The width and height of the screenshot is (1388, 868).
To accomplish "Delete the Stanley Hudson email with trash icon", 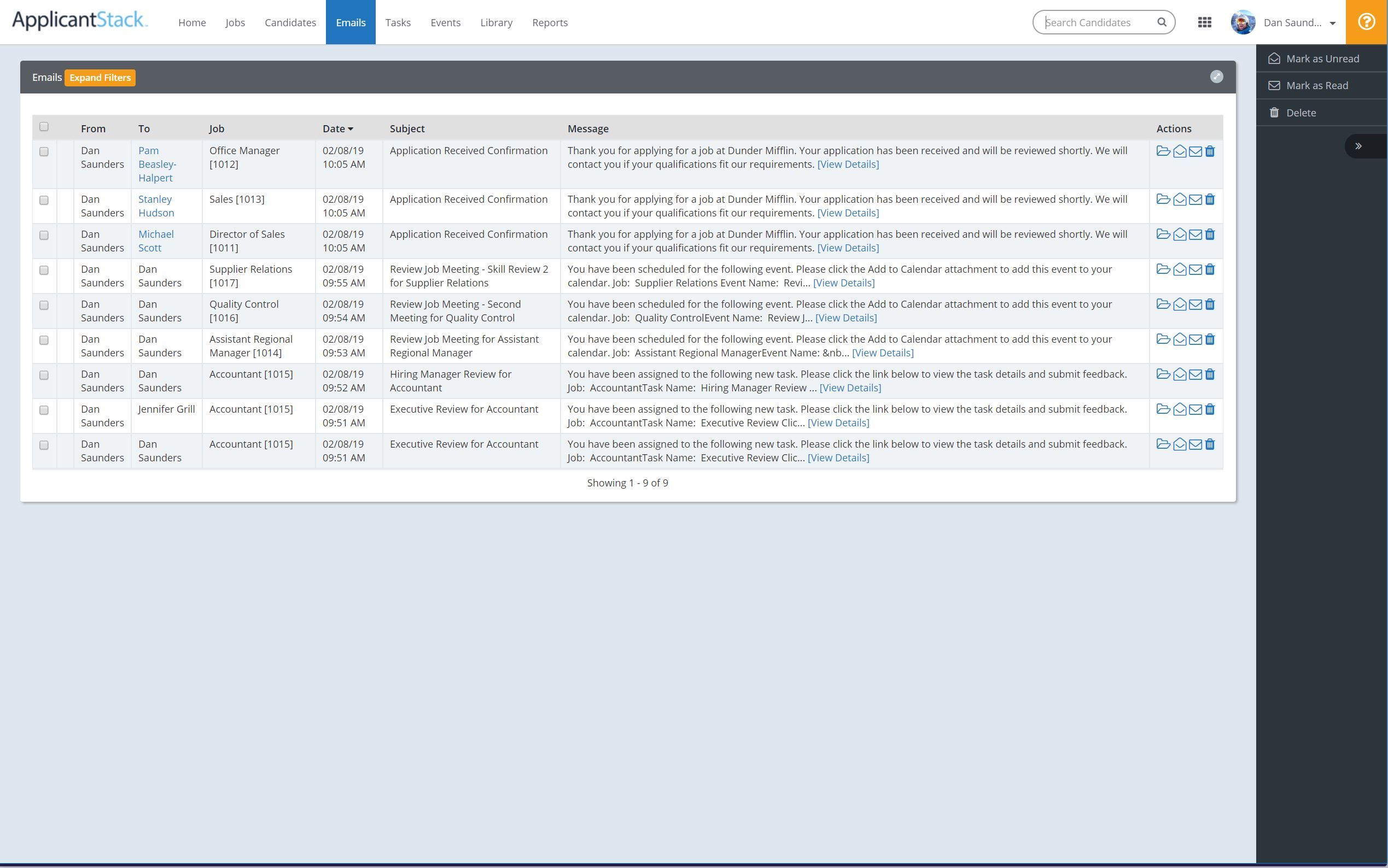I will [x=1210, y=200].
